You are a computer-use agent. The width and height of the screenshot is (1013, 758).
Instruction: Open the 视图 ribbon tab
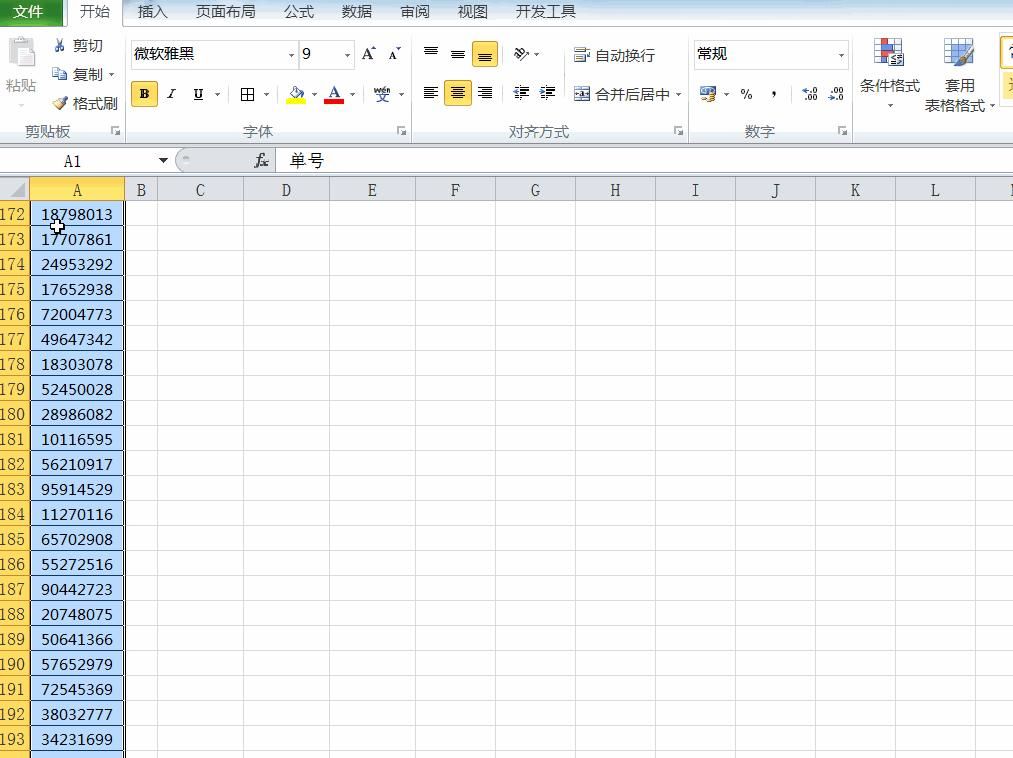tap(472, 12)
